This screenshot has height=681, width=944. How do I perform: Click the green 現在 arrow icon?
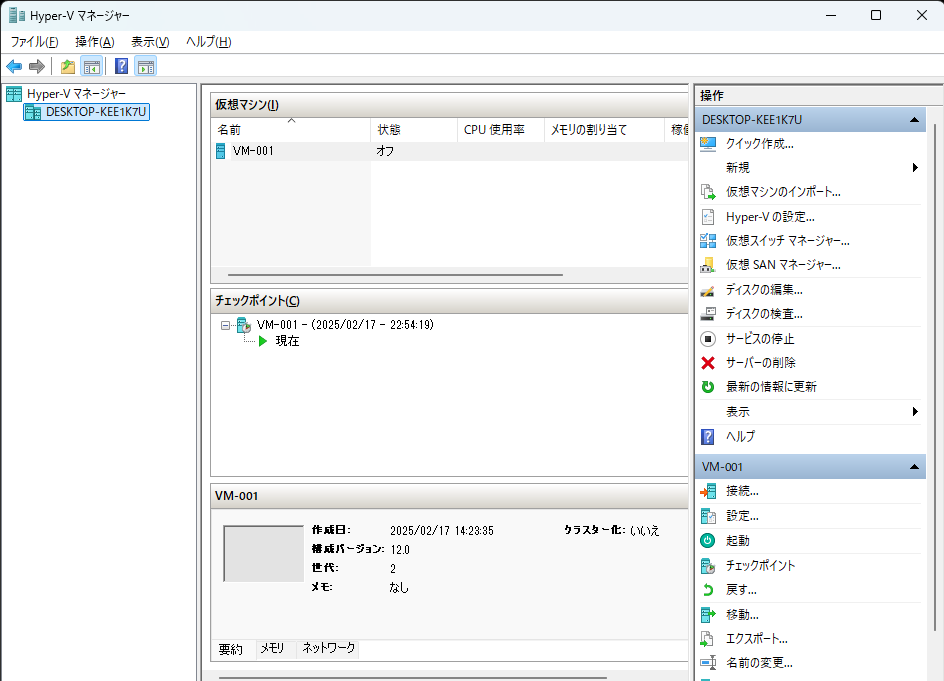pyautogui.click(x=262, y=341)
